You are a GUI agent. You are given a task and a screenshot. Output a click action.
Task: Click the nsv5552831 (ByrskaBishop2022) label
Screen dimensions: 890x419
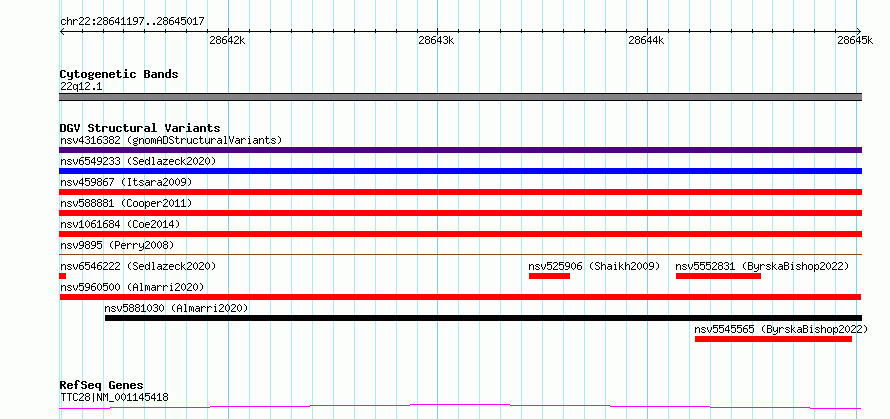coord(762,266)
